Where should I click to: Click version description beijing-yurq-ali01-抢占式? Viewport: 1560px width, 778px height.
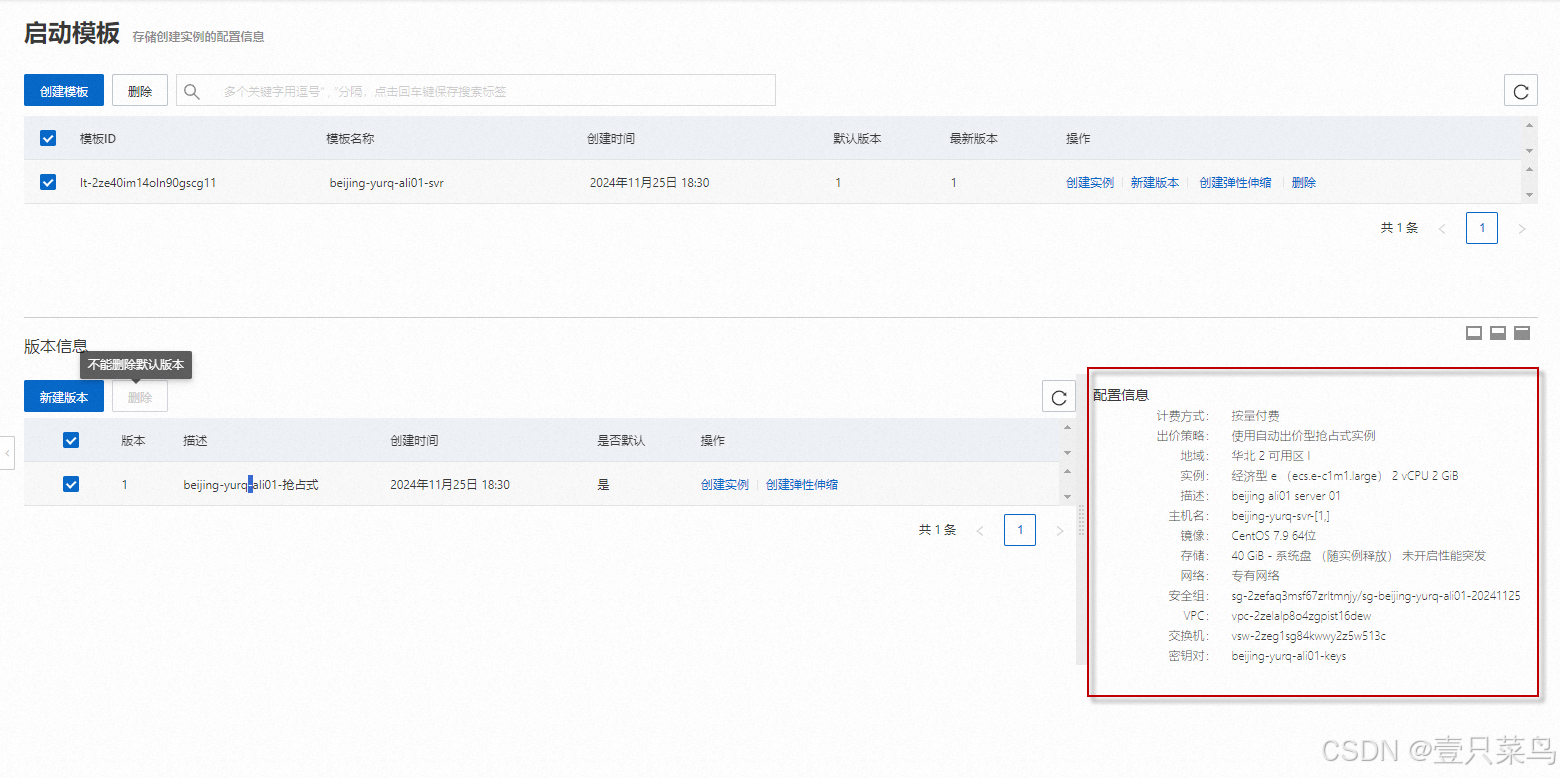pyautogui.click(x=251, y=485)
